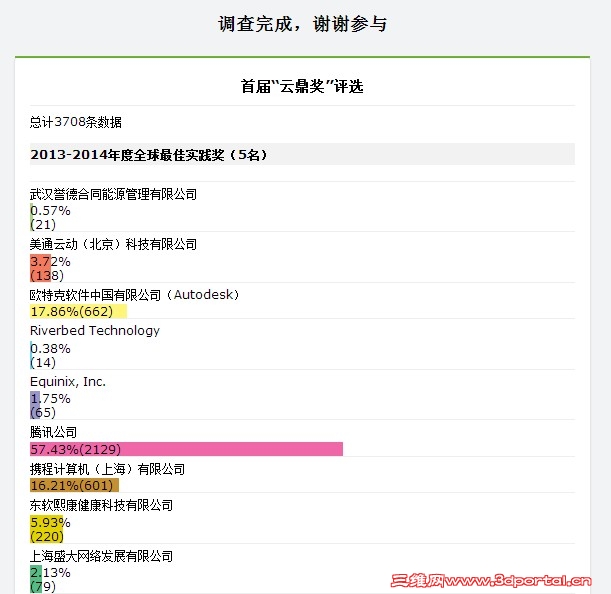Click the yellow Autodesk 17.86% bar
The height and width of the screenshot is (594, 611).
(78, 311)
